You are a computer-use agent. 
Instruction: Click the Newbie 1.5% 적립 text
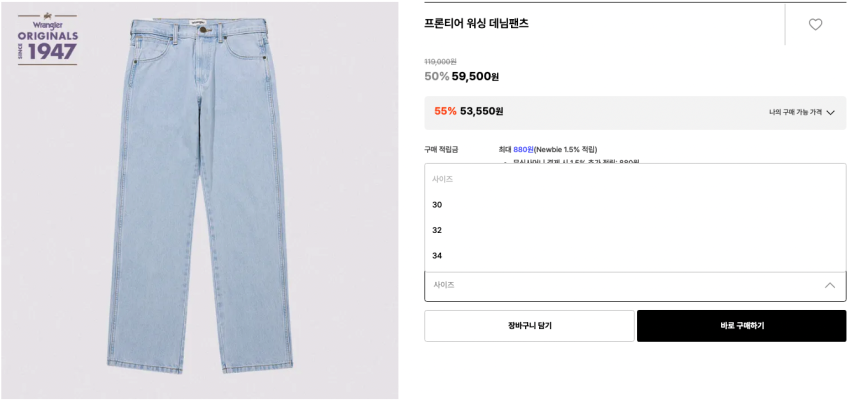tap(565, 149)
